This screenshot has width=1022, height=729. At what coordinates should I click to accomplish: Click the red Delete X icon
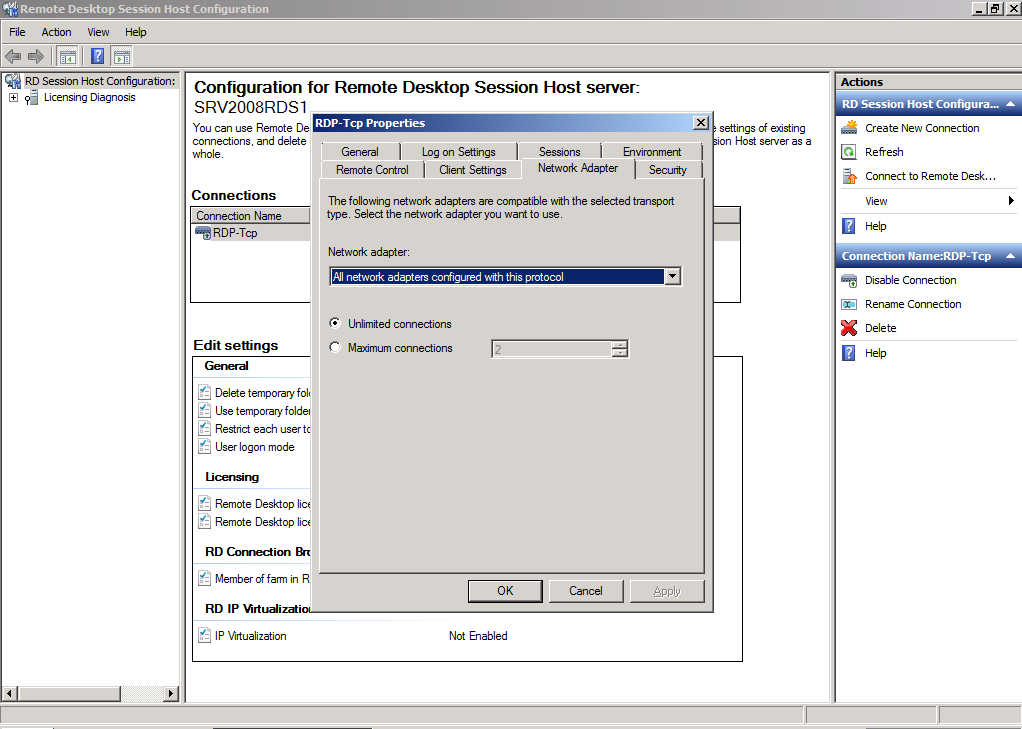click(849, 328)
